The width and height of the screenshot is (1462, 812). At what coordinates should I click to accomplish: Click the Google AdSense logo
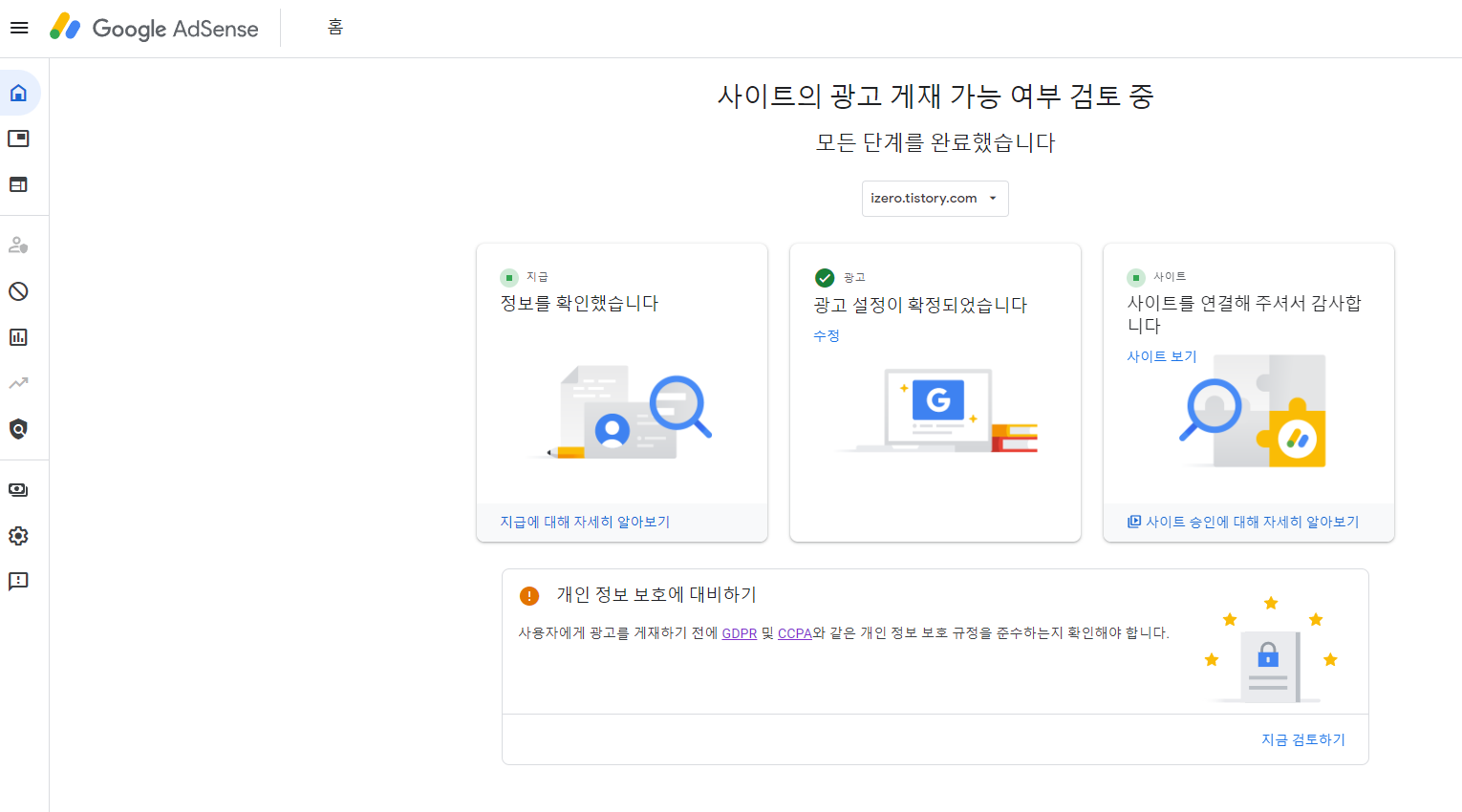tap(154, 28)
